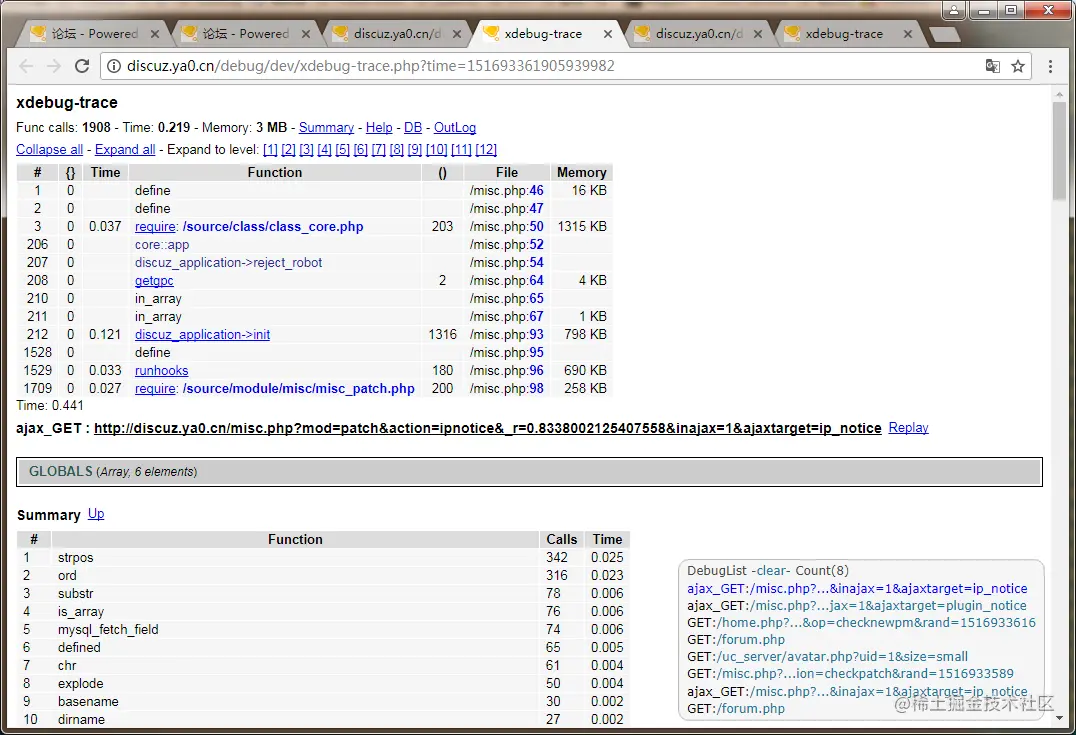
Task: Open the Help link
Action: coord(379,128)
